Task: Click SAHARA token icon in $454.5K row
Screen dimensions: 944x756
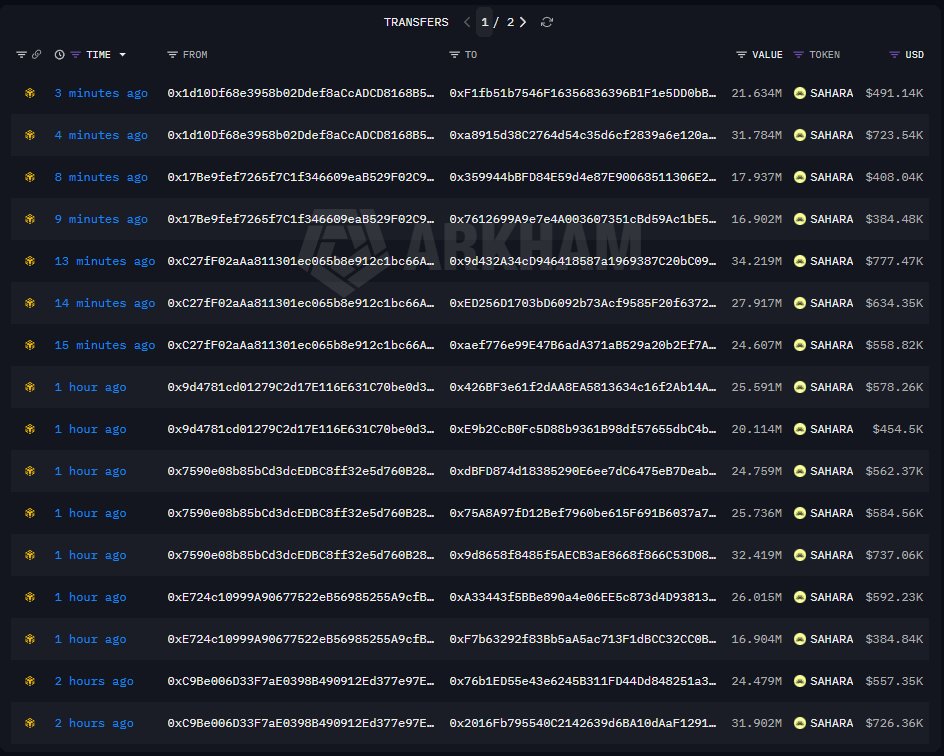Action: point(800,429)
